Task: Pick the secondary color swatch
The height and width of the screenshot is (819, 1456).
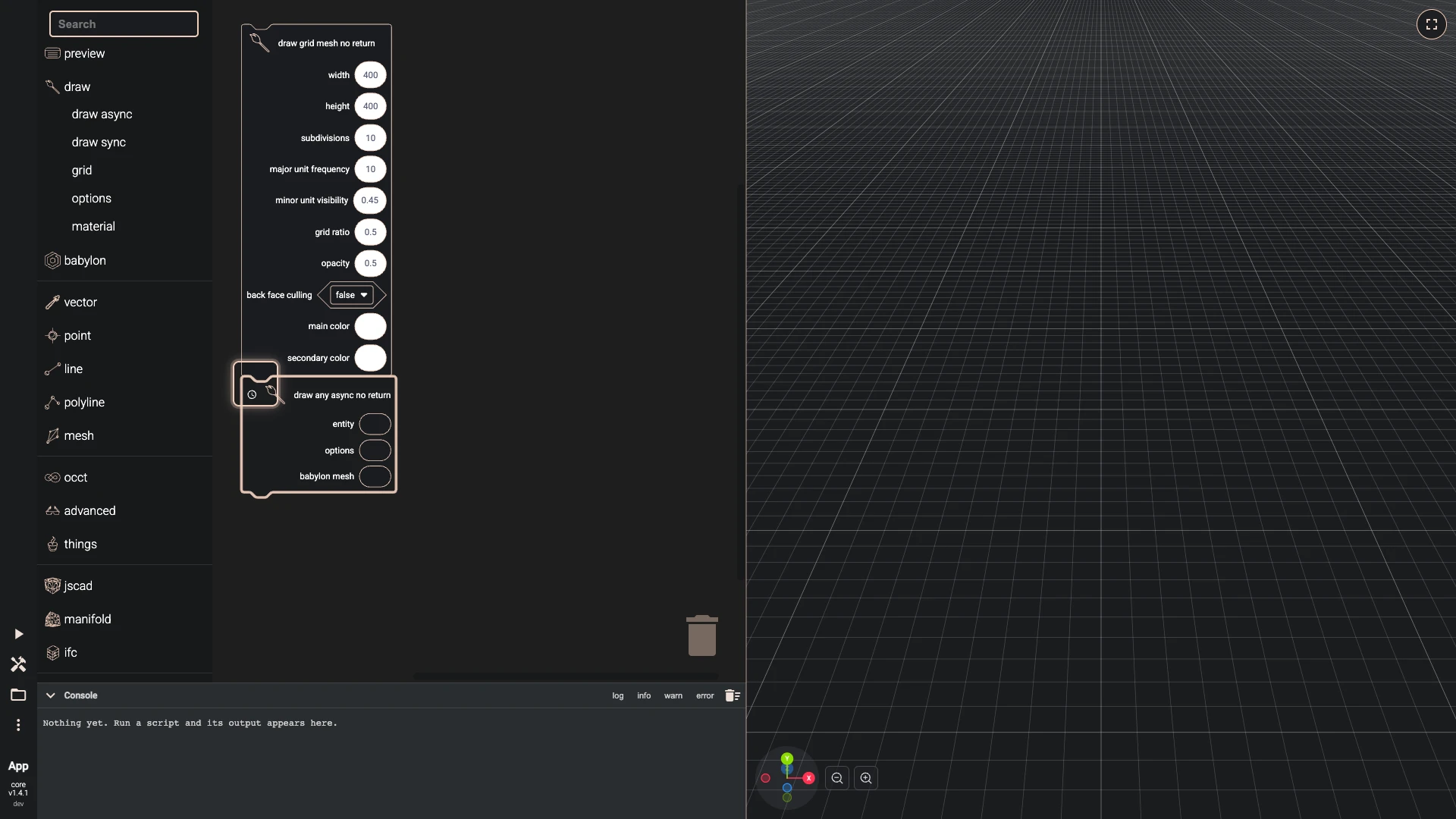Action: 370,358
